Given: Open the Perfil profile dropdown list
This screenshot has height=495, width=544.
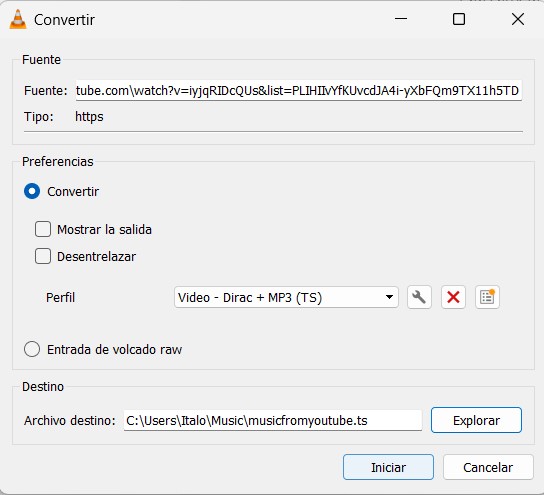Looking at the screenshot, I should coord(286,297).
